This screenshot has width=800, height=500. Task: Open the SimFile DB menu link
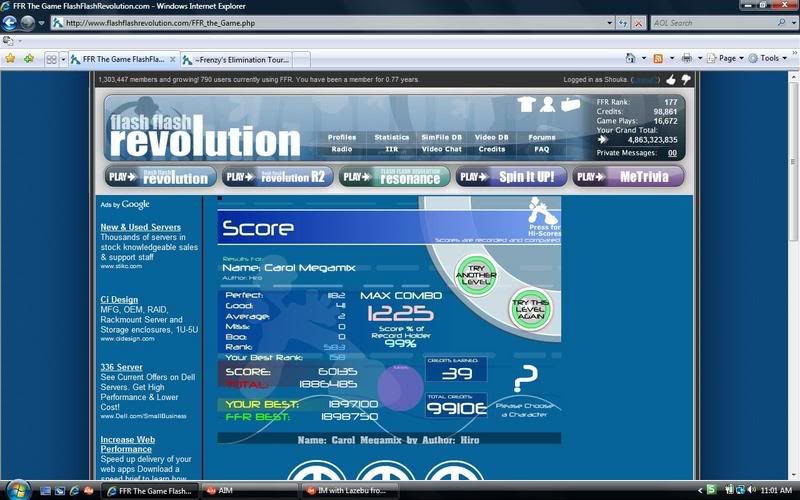click(441, 138)
